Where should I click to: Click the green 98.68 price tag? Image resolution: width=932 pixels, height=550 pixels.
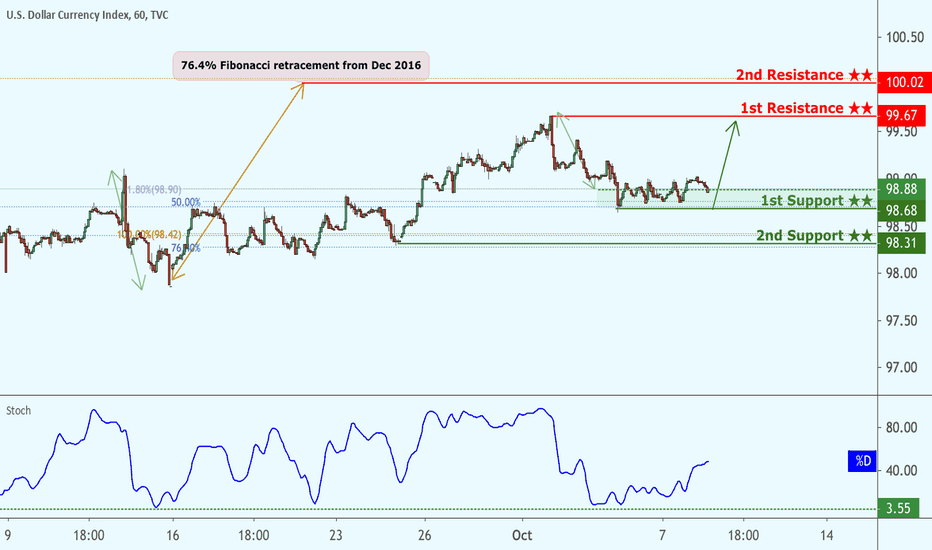902,210
